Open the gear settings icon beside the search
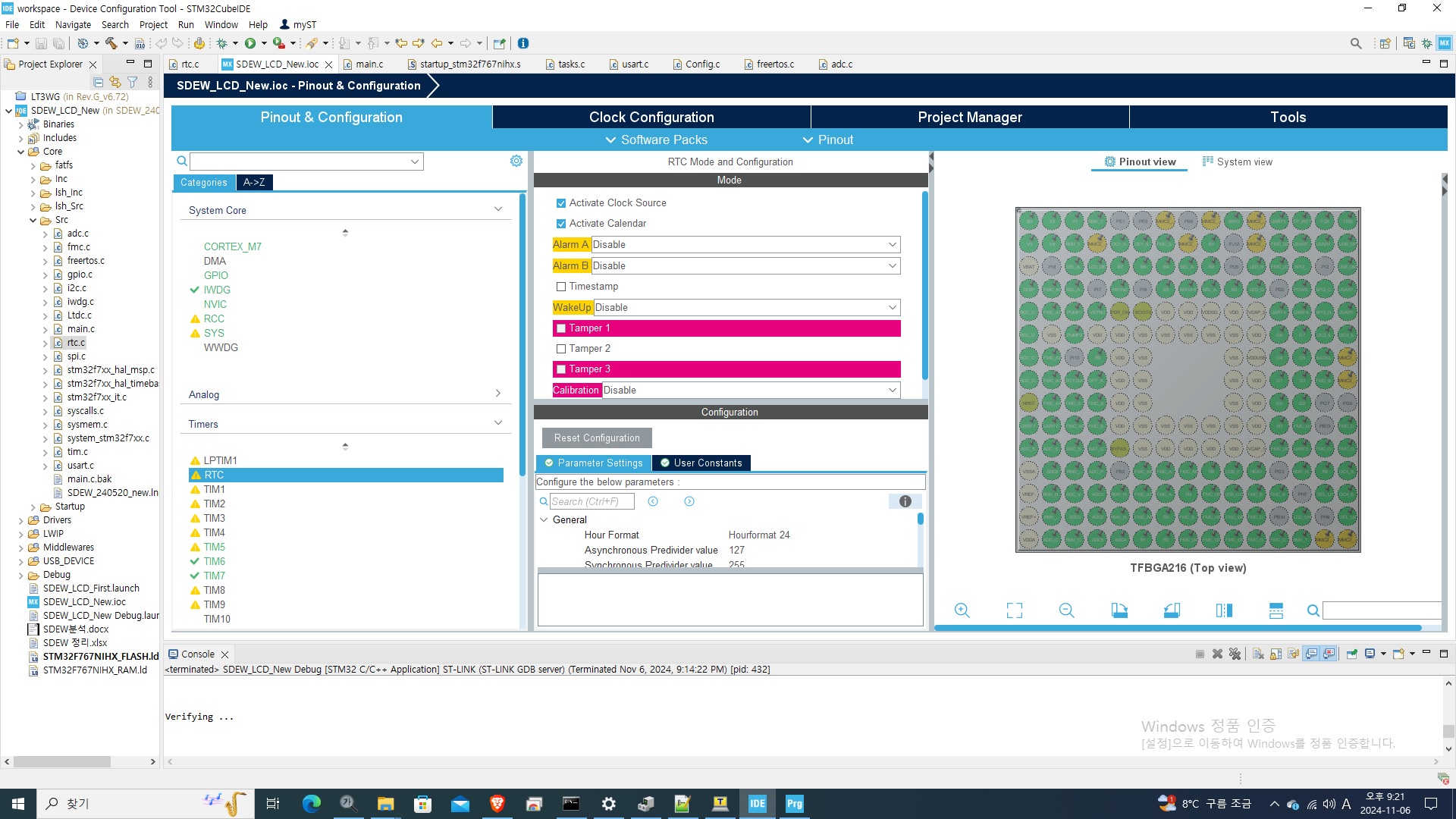This screenshot has height=819, width=1456. 516,161
